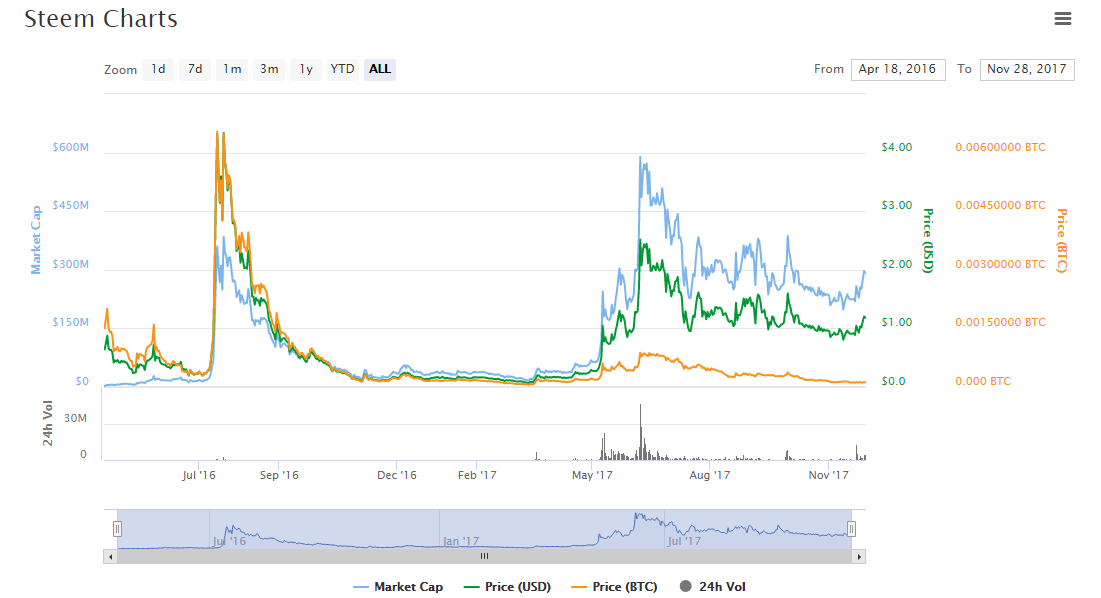The image size is (1101, 598).
Task: Click the horizontal scrollbar thumb grip
Action: [x=484, y=557]
